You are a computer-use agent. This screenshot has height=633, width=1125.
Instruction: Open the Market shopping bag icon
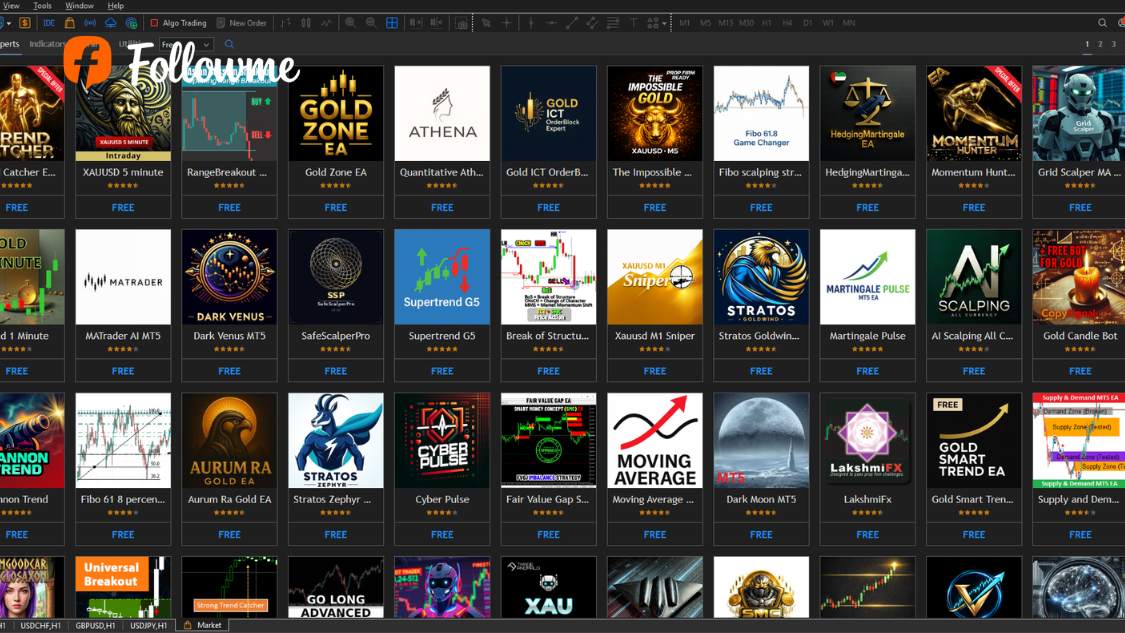pos(70,23)
